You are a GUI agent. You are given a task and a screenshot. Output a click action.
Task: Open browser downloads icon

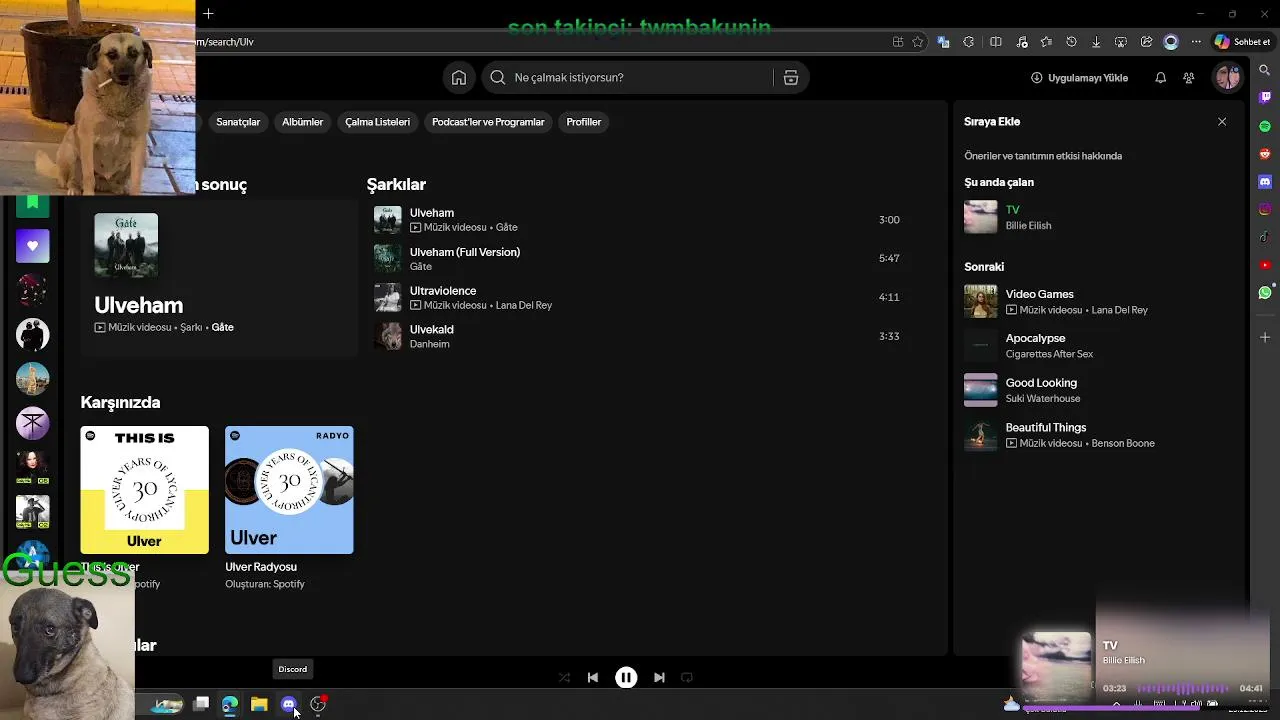(x=1096, y=42)
